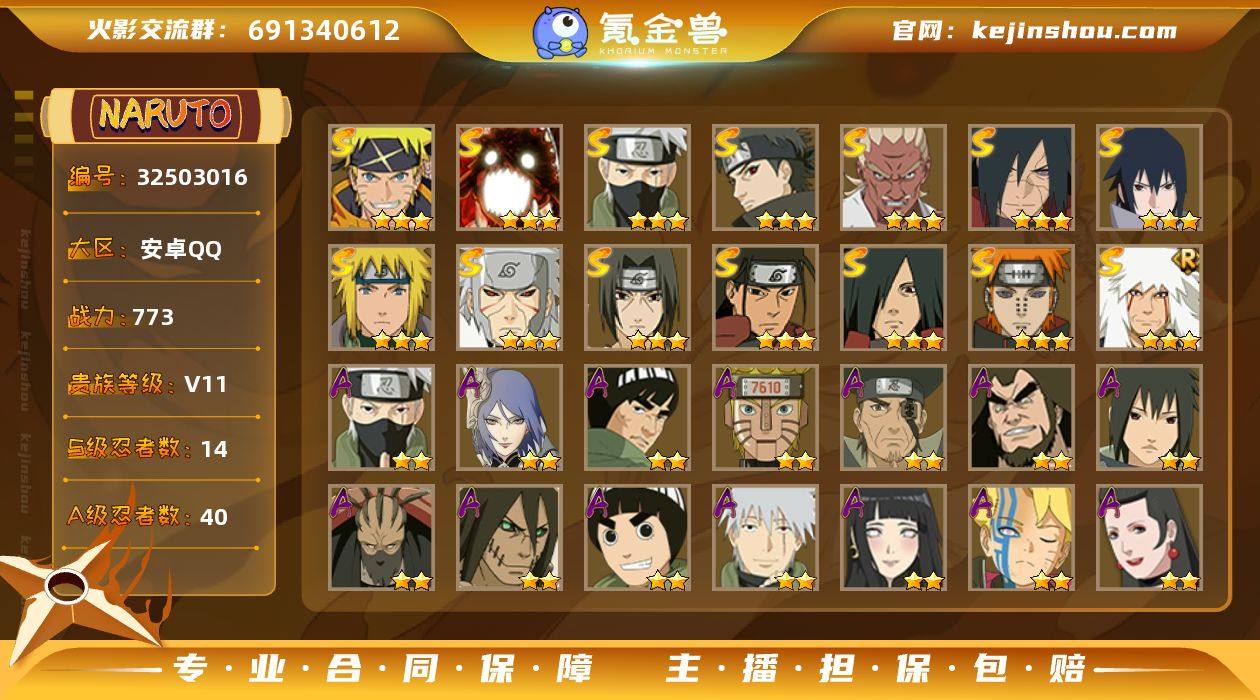
Task: Click the group number 691340612
Action: (x=324, y=30)
